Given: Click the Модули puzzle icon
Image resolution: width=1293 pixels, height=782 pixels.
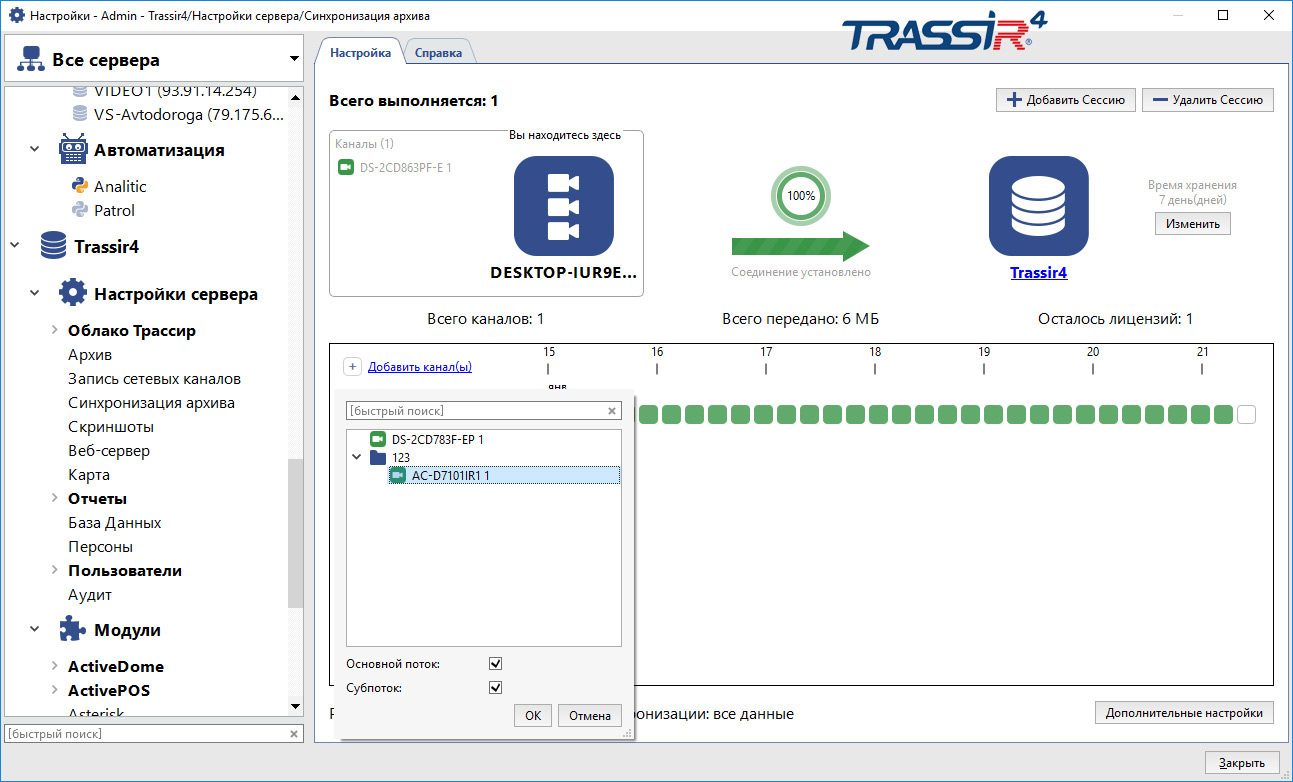Looking at the screenshot, I should click(x=71, y=629).
